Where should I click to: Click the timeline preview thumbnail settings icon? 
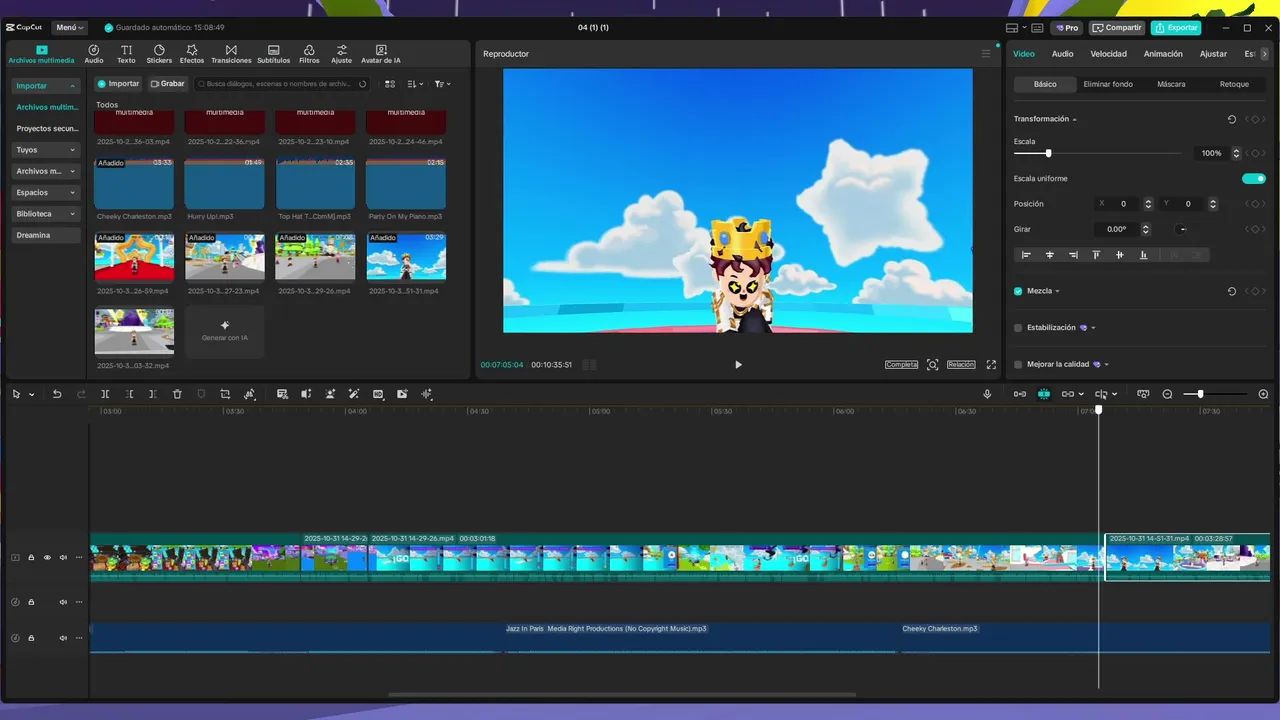click(x=1143, y=394)
